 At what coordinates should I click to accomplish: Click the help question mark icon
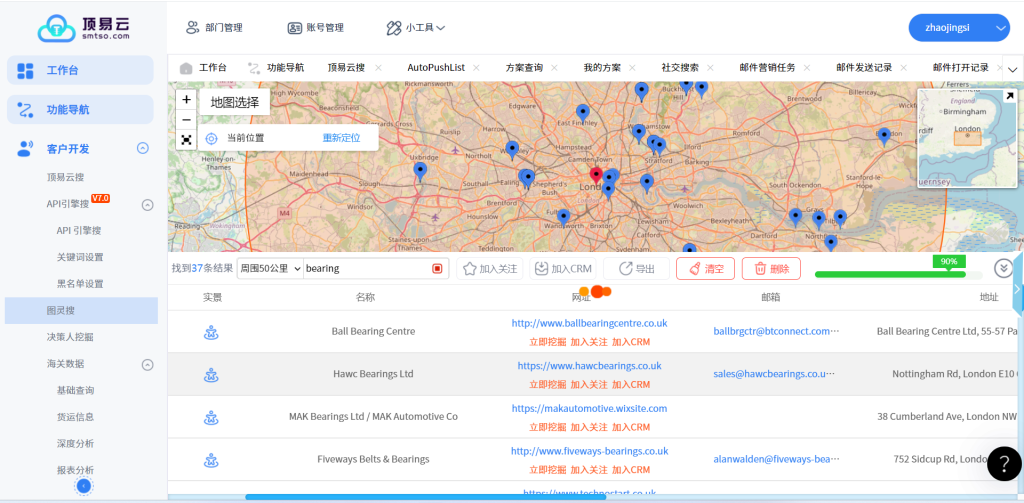[x=1003, y=463]
